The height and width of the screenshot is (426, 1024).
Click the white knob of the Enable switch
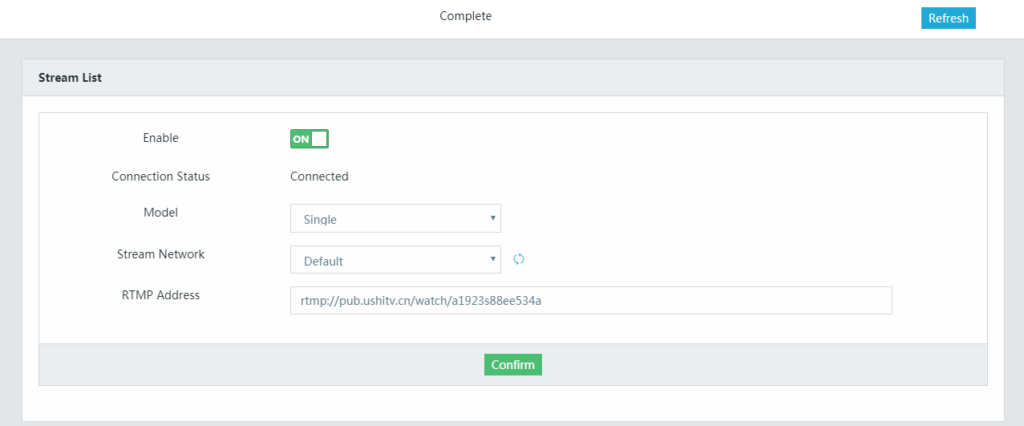pos(319,139)
